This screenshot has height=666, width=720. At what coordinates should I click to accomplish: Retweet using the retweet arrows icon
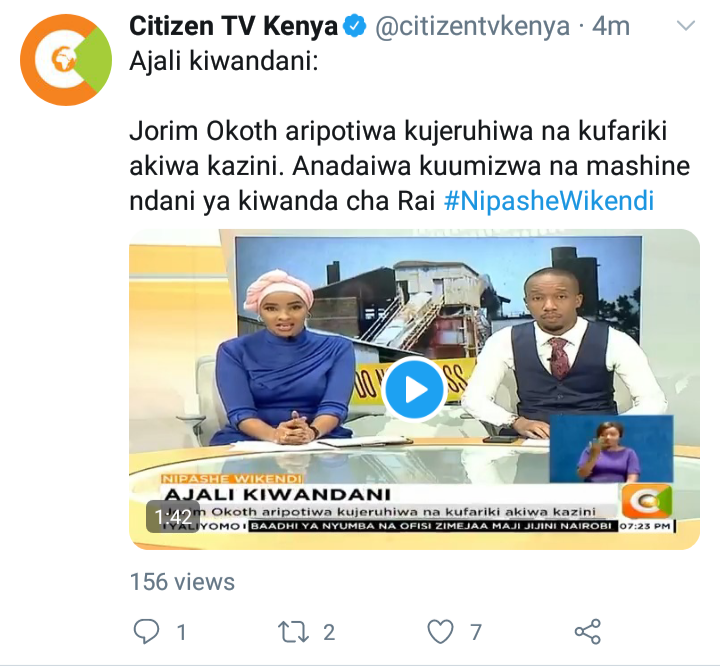(x=293, y=632)
